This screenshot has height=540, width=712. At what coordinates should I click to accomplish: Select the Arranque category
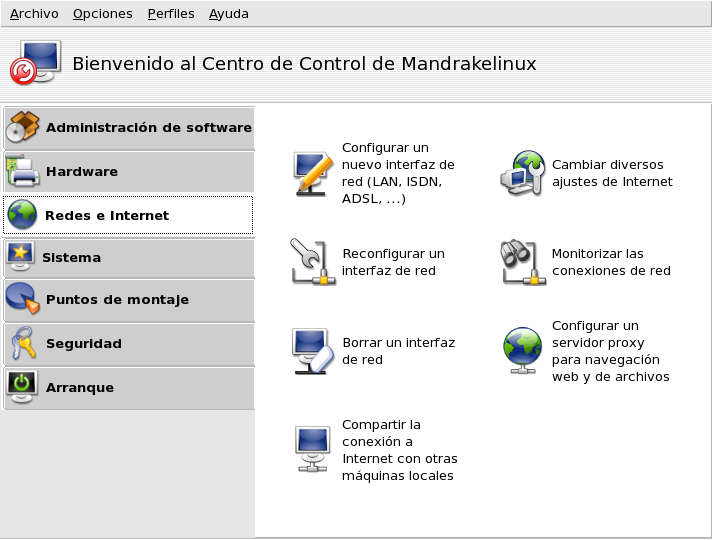[x=129, y=388]
